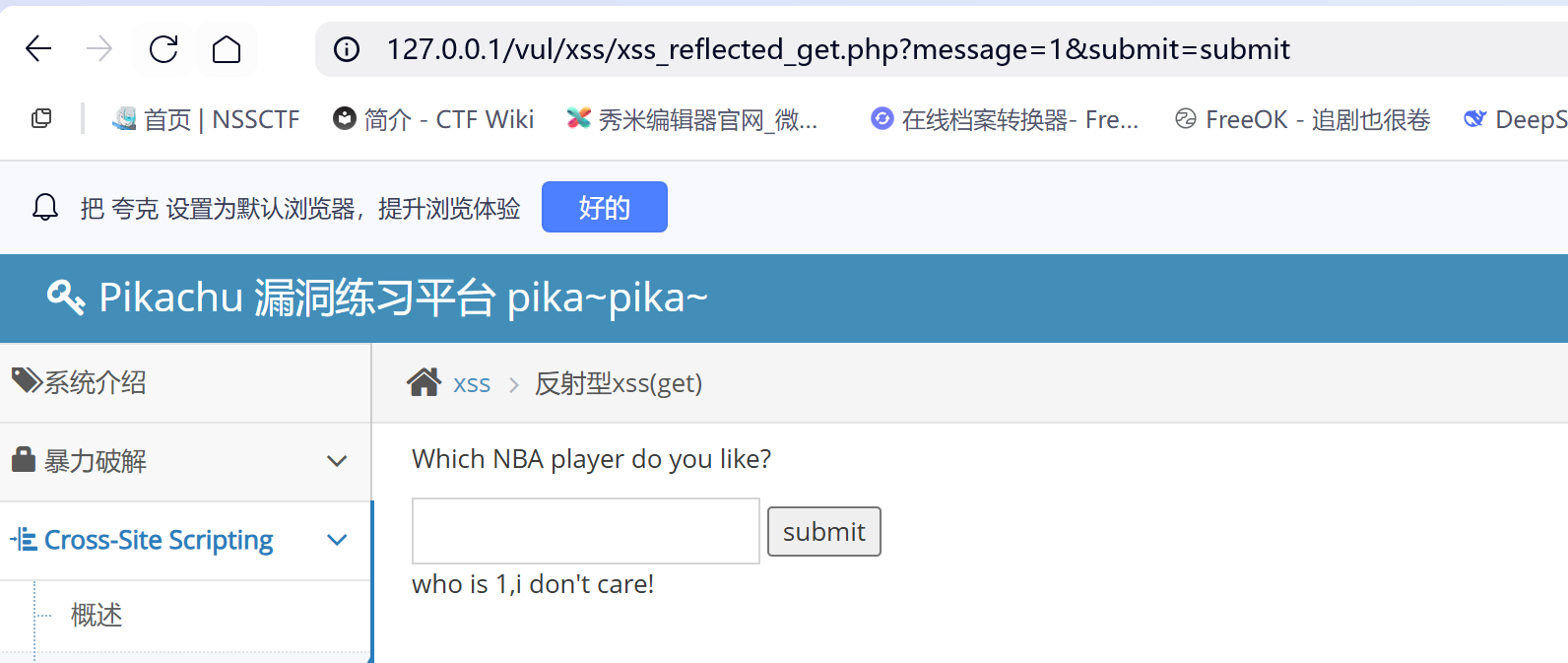Image resolution: width=1568 pixels, height=663 pixels.
Task: Click the sitemap icon beside Cross-Site Scripting
Action: pos(26,539)
